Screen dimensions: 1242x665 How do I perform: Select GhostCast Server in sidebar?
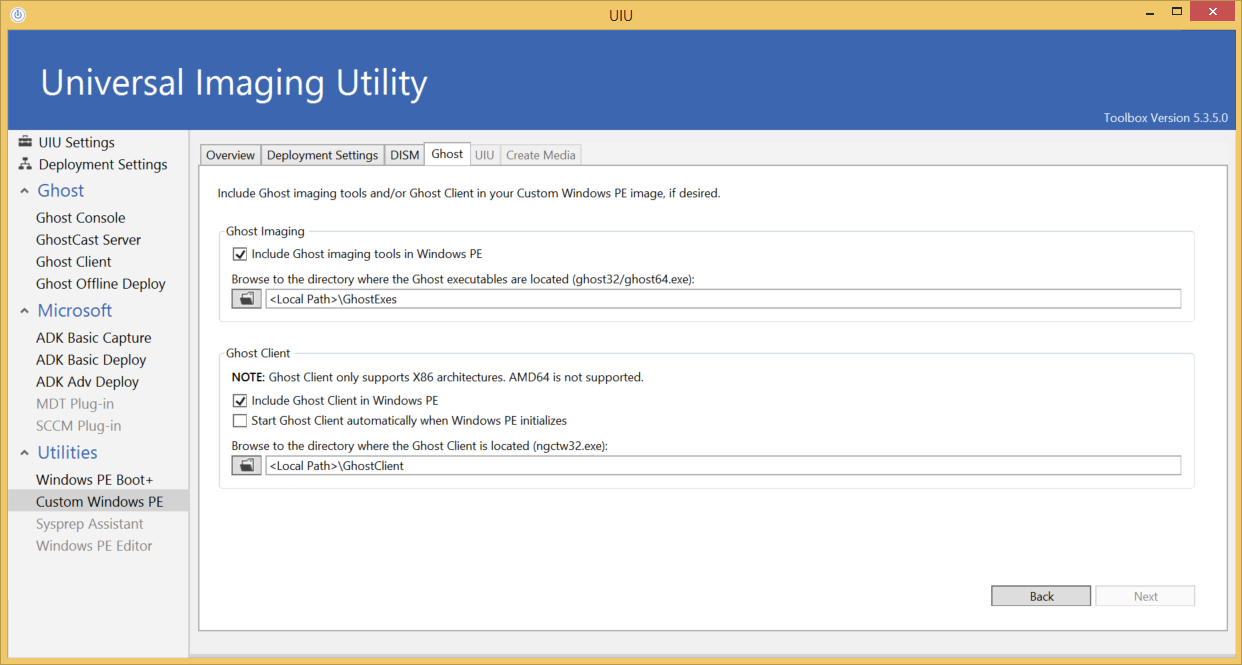[89, 239]
